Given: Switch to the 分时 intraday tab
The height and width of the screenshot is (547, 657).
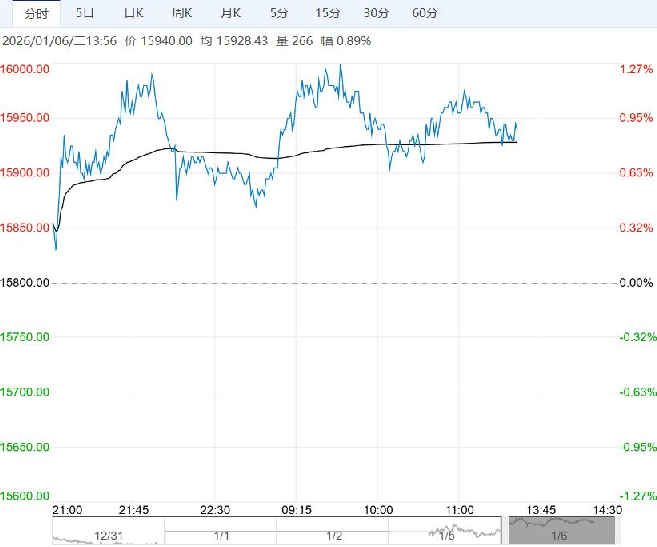Looking at the screenshot, I should [35, 13].
